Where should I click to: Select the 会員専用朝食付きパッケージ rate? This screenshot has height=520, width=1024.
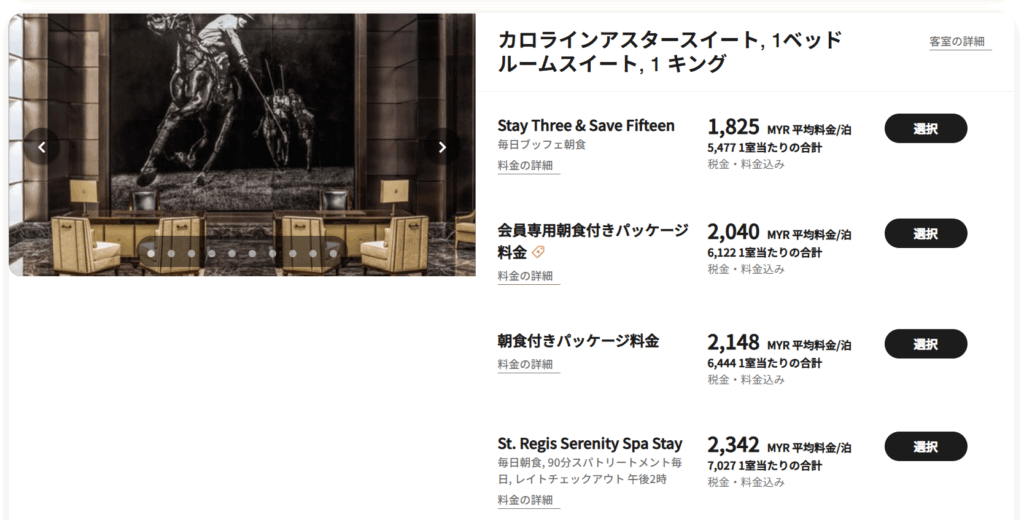click(925, 233)
